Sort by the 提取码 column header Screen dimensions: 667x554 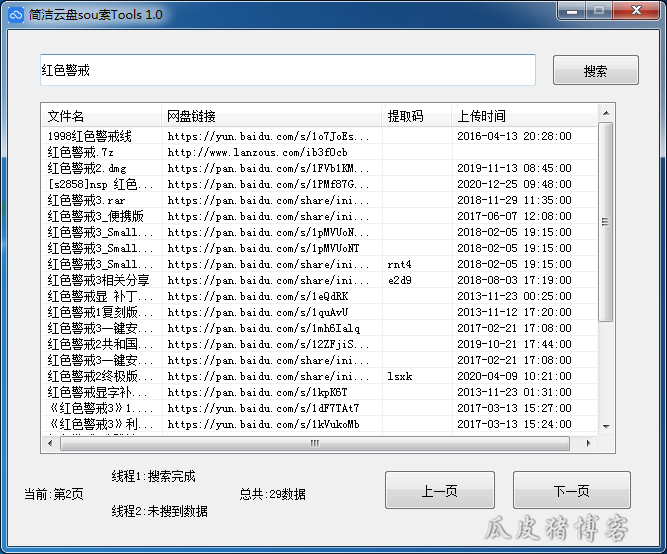[416, 116]
